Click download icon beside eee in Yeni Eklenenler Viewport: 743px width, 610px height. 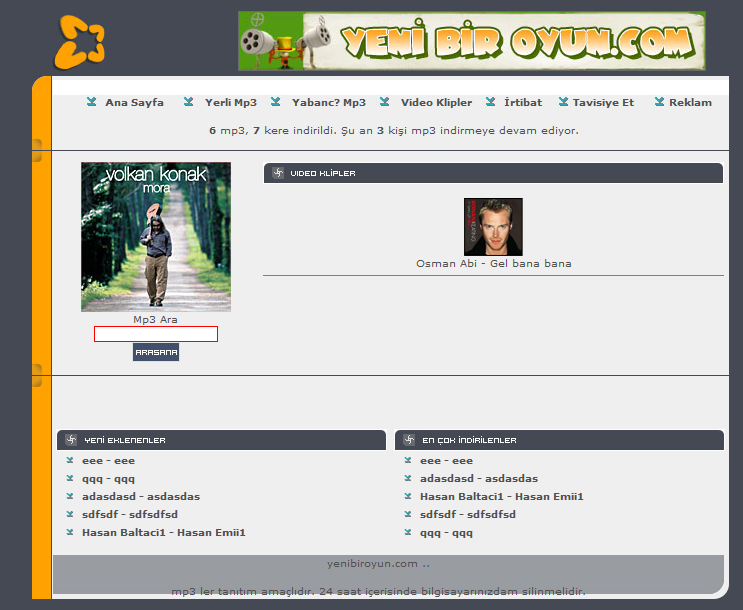point(70,460)
